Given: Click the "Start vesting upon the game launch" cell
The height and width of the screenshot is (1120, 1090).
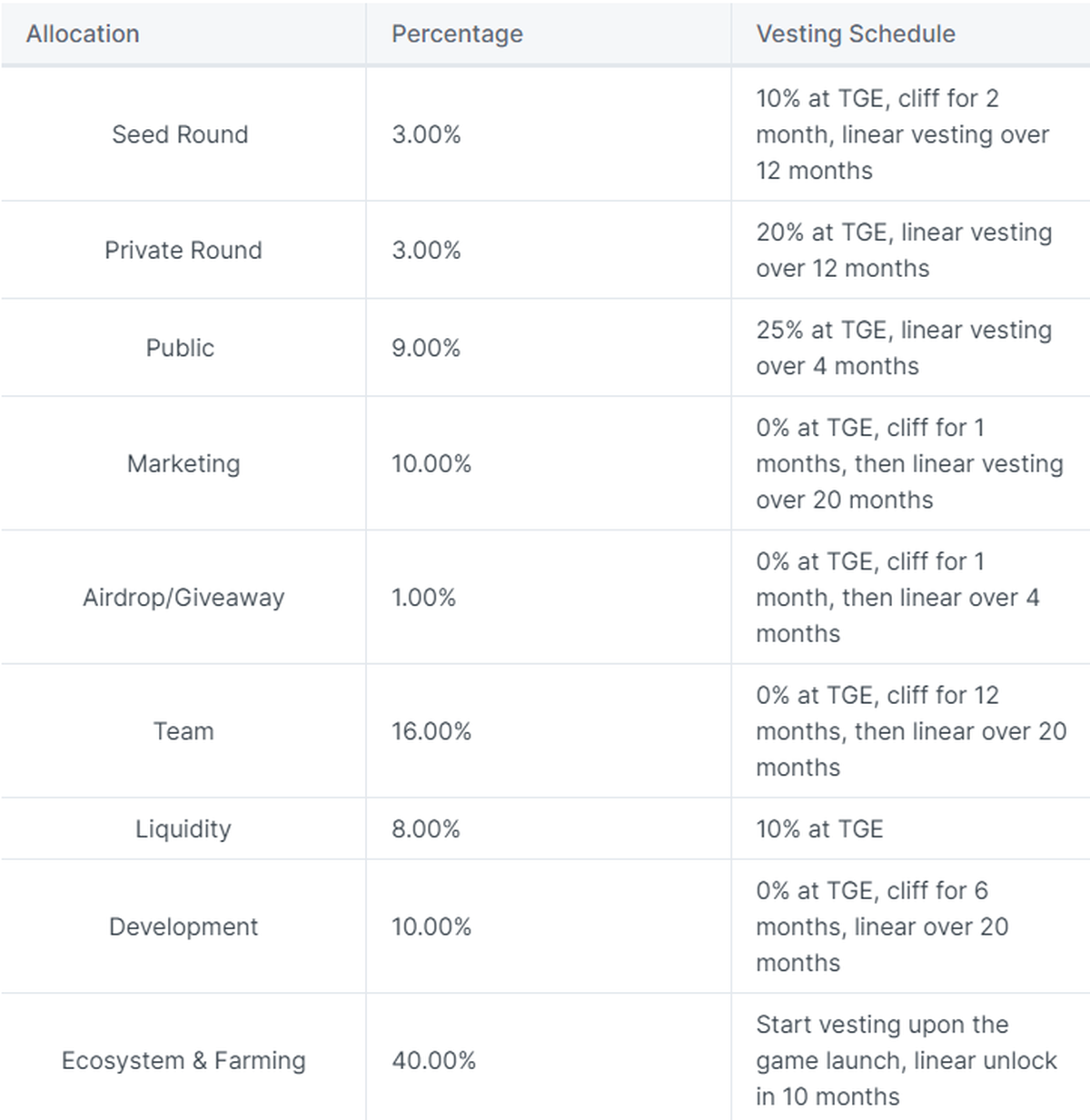Looking at the screenshot, I should [906, 1060].
